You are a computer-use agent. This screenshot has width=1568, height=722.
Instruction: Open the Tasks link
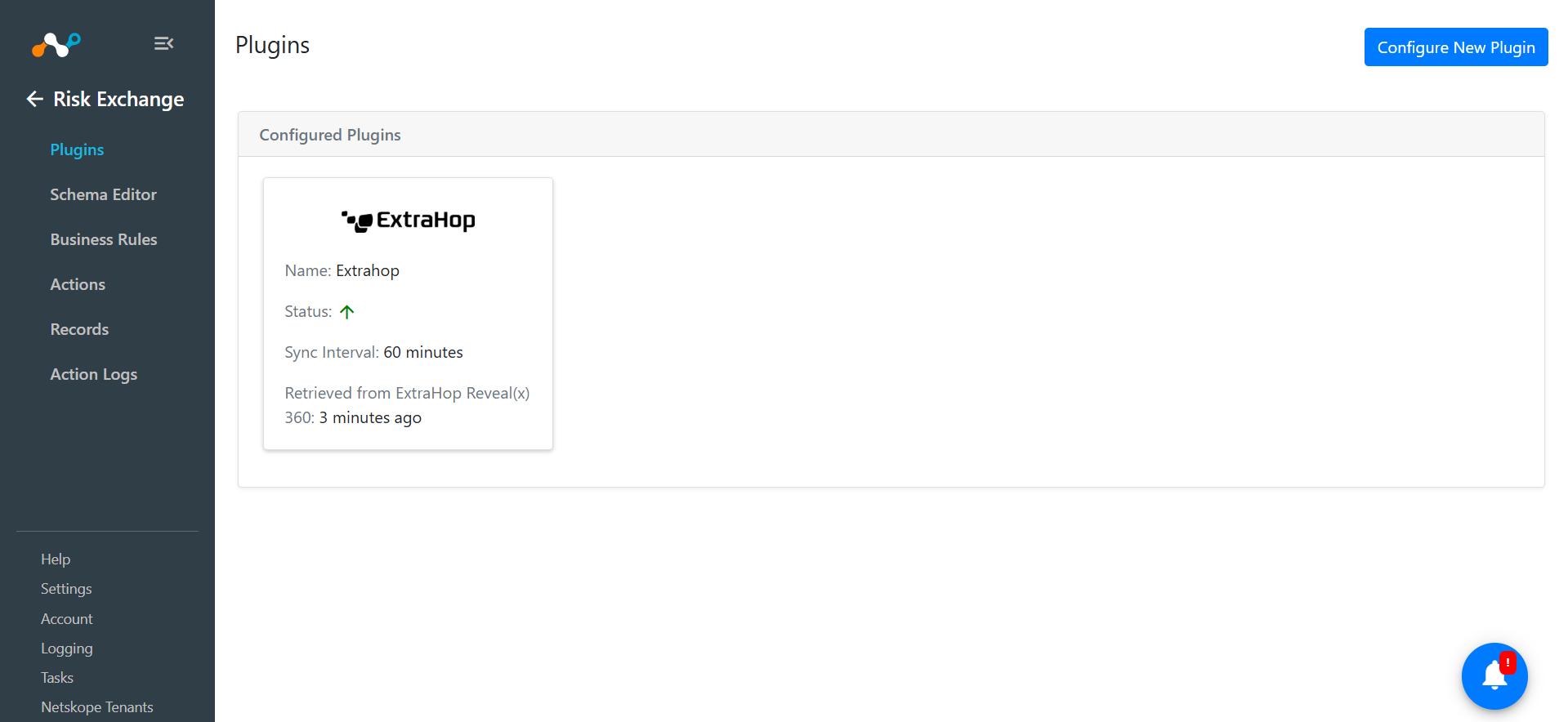(57, 678)
